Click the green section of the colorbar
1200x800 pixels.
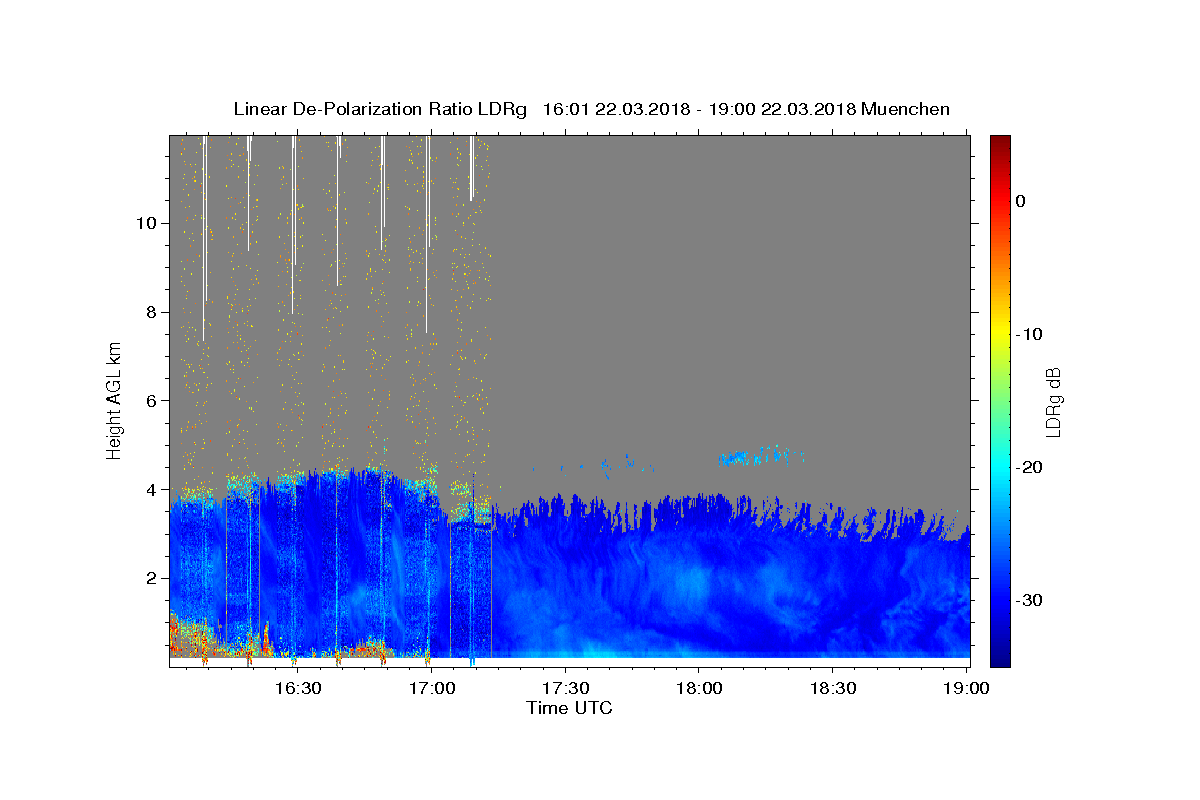coord(1000,400)
